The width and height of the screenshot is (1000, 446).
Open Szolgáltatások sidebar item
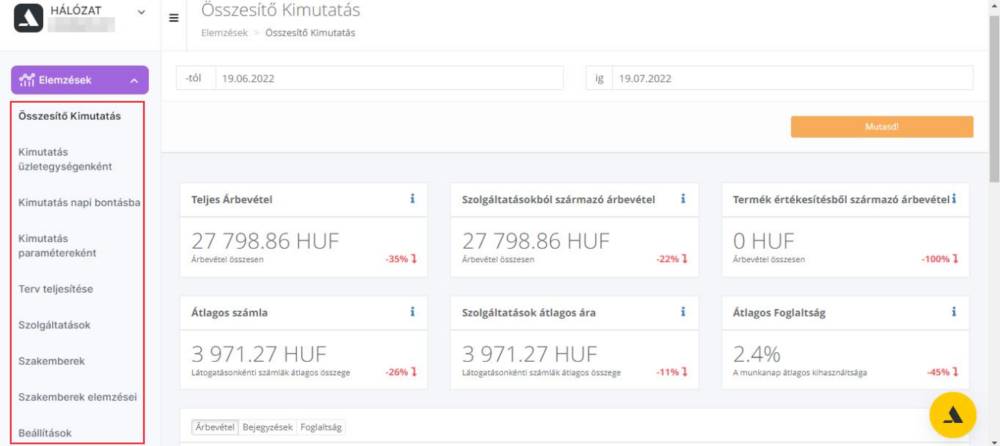pyautogui.click(x=55, y=325)
